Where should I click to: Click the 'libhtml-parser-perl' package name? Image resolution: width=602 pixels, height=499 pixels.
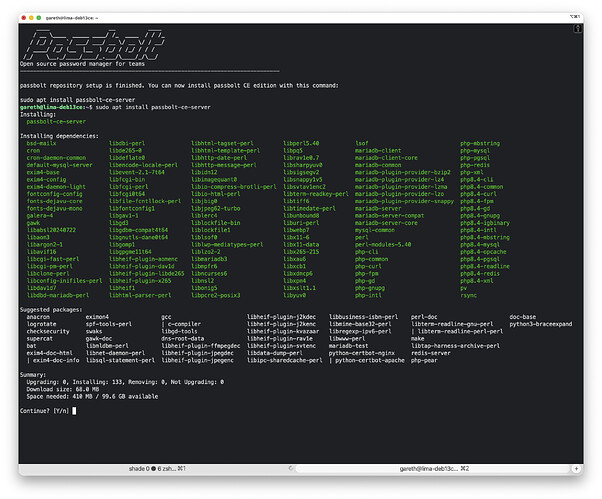pos(140,295)
